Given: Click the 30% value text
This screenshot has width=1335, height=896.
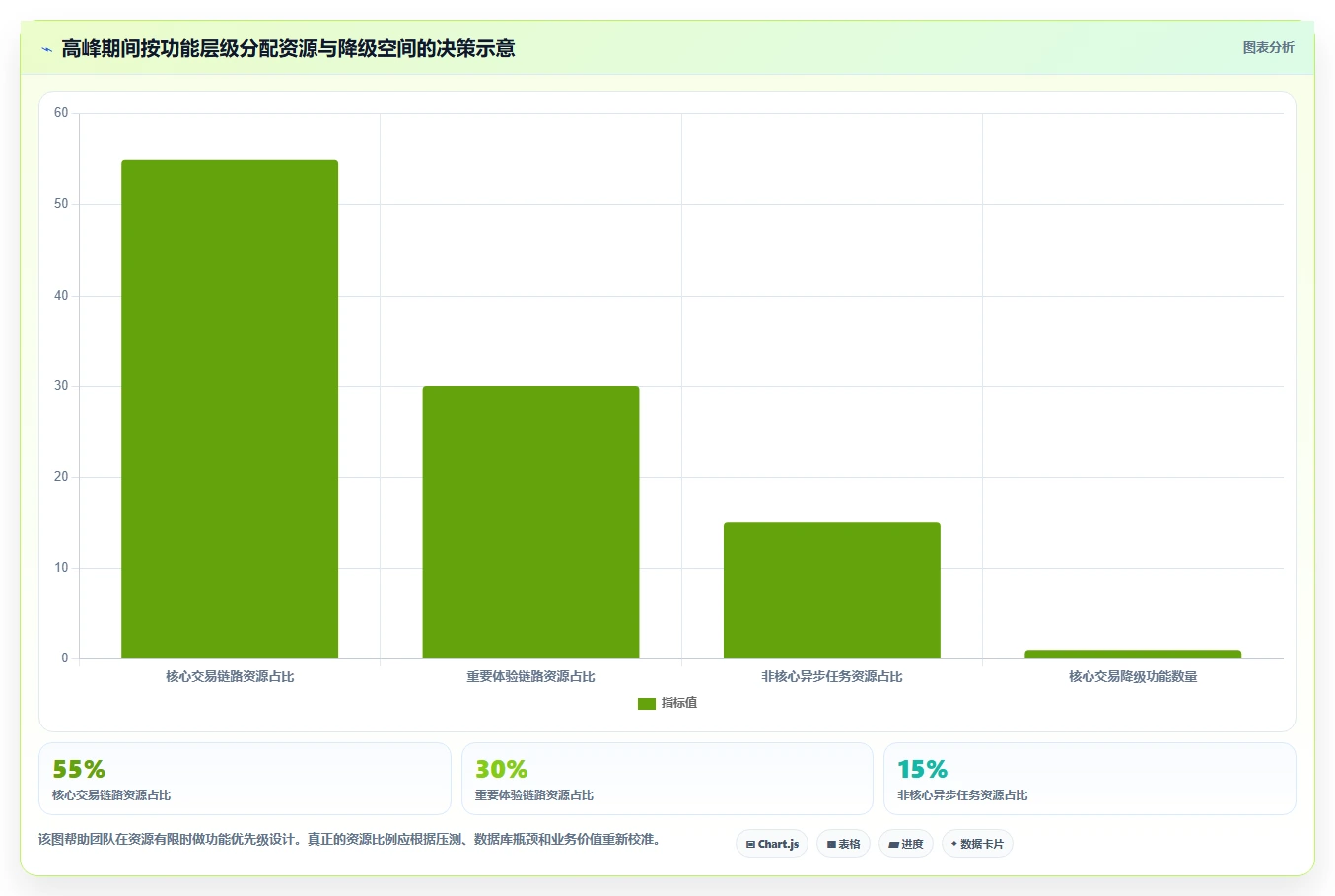Looking at the screenshot, I should coord(501,769).
